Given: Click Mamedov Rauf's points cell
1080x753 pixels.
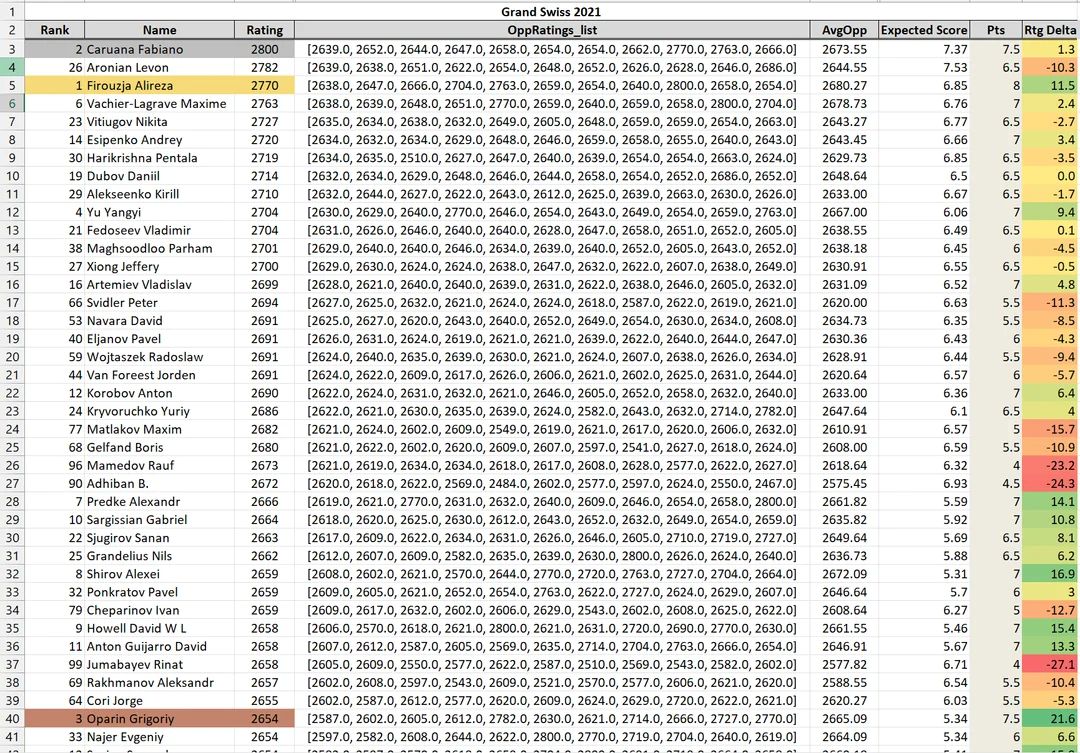Looking at the screenshot, I should point(996,466).
